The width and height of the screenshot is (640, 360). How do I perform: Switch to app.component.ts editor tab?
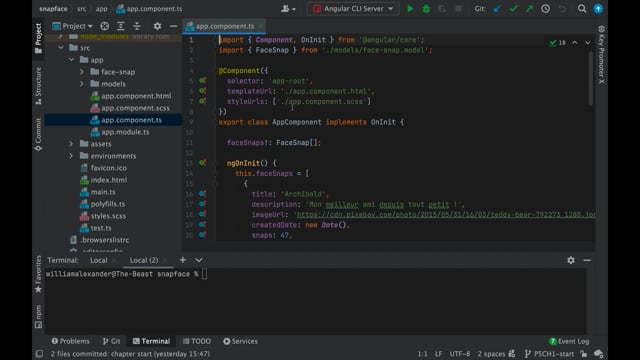click(x=224, y=26)
